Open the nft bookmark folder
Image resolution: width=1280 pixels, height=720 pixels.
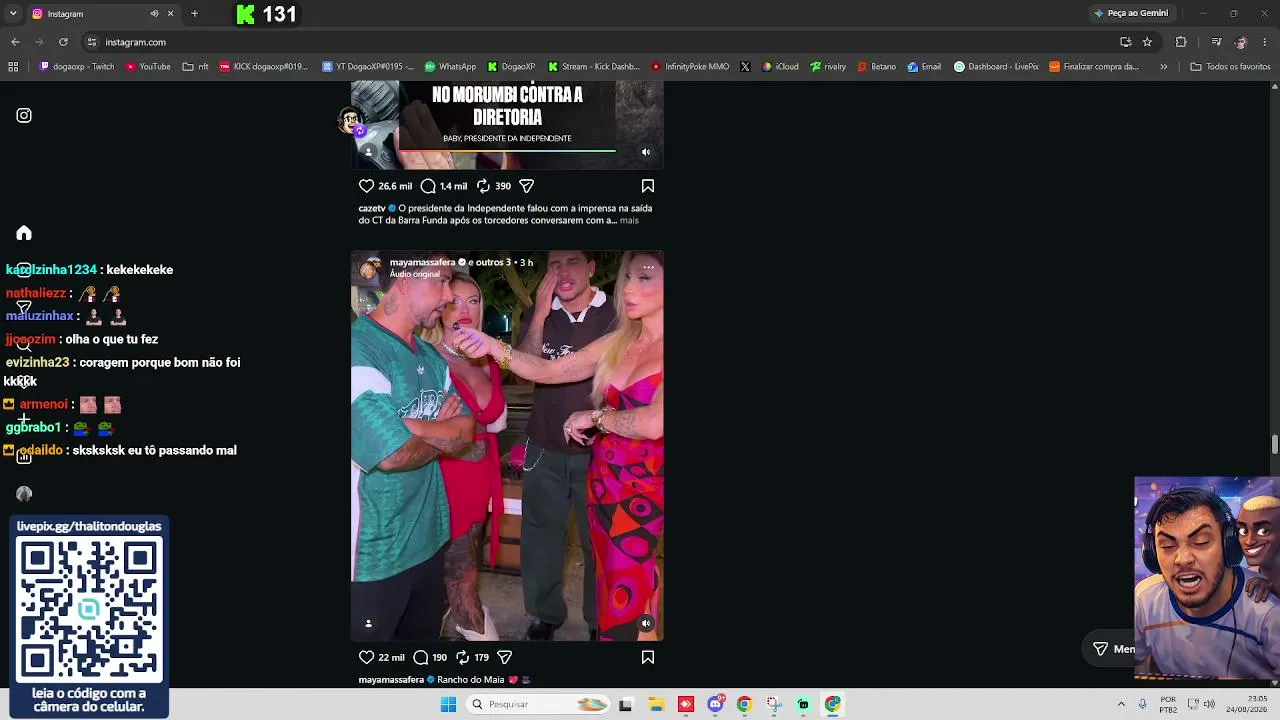pos(196,67)
